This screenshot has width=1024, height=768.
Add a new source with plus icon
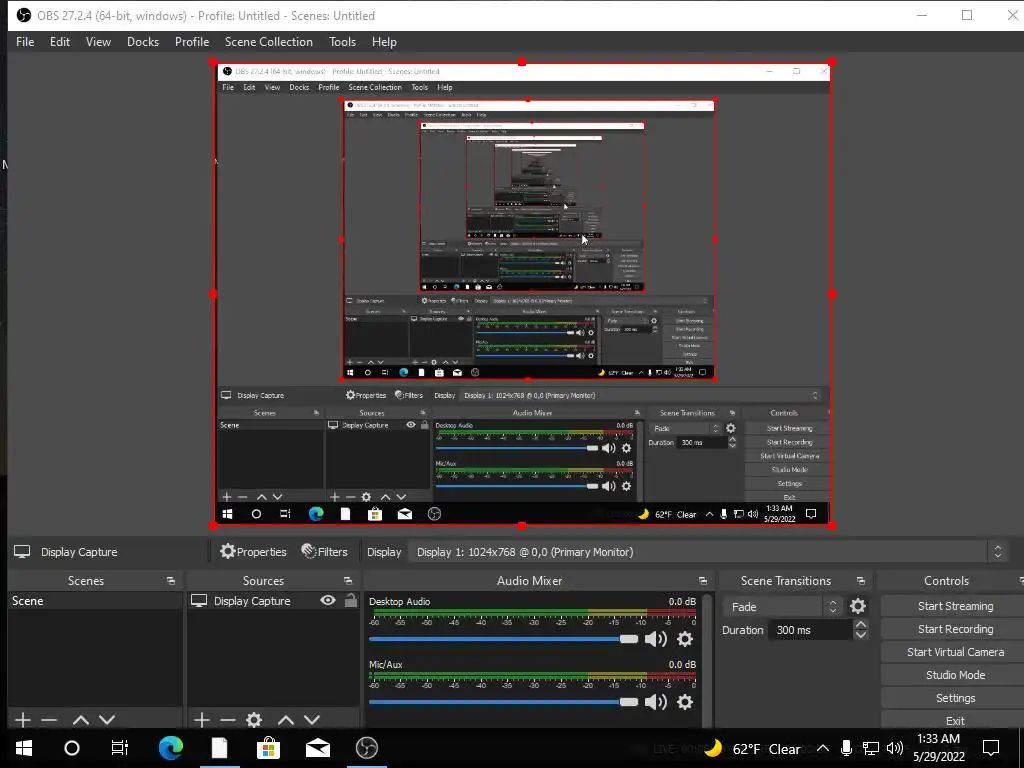pyautogui.click(x=202, y=720)
